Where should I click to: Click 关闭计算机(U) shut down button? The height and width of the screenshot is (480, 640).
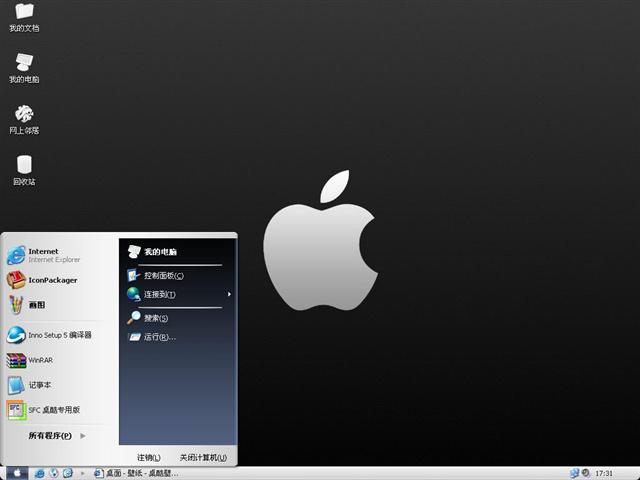203,457
